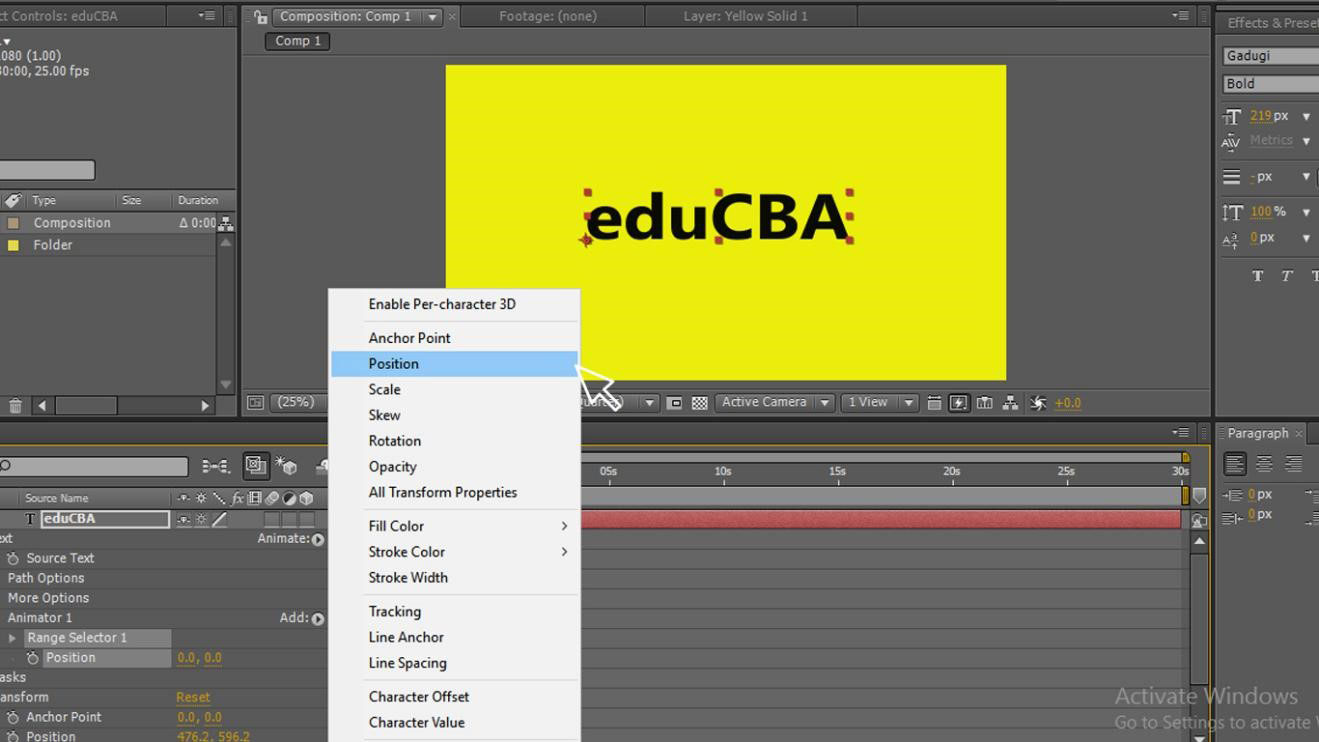Open the timeline panel options menu icon
The height and width of the screenshot is (742, 1319).
pos(1181,433)
